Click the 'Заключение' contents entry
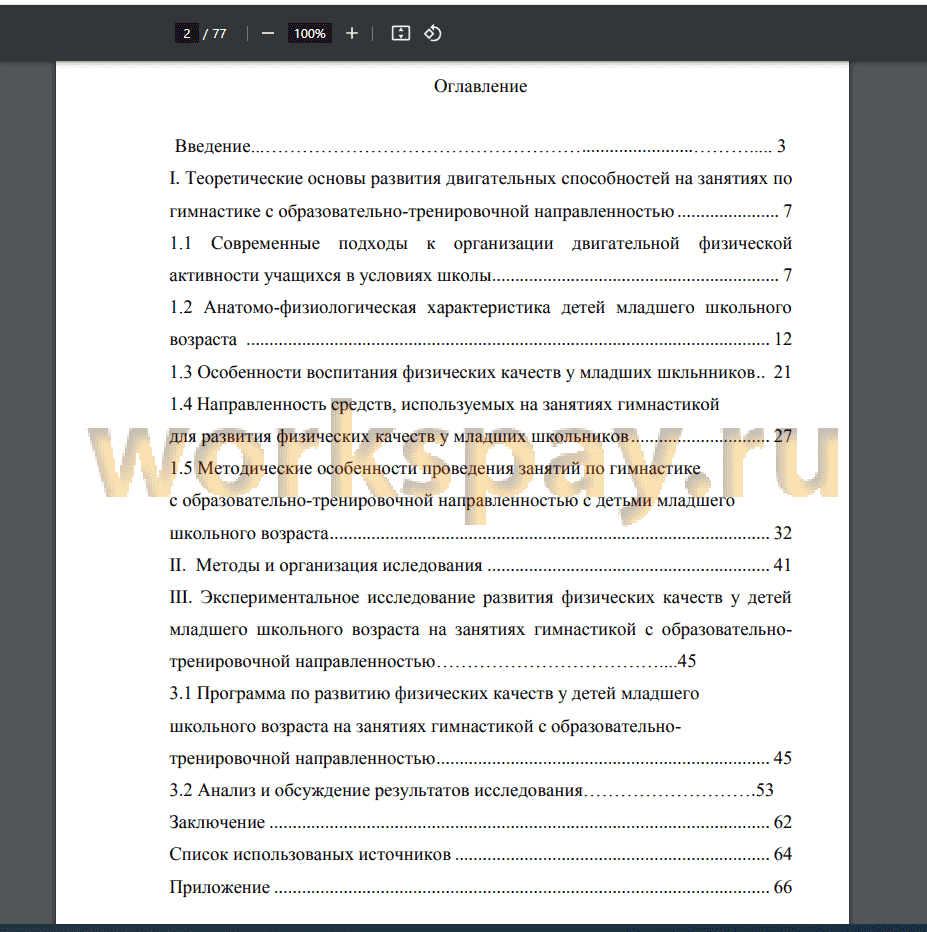 480,822
